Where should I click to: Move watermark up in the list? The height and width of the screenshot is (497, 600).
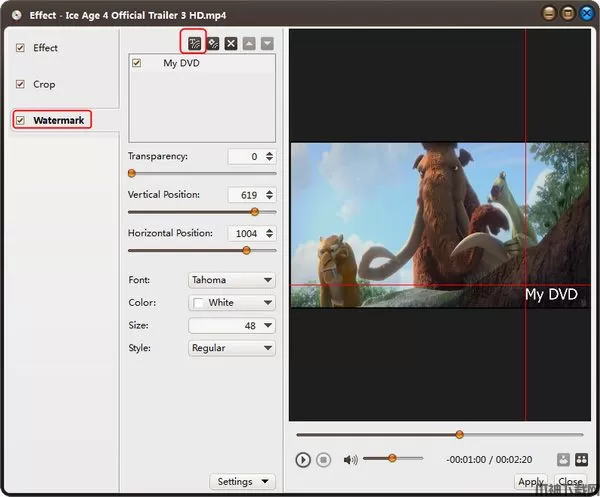(x=249, y=43)
